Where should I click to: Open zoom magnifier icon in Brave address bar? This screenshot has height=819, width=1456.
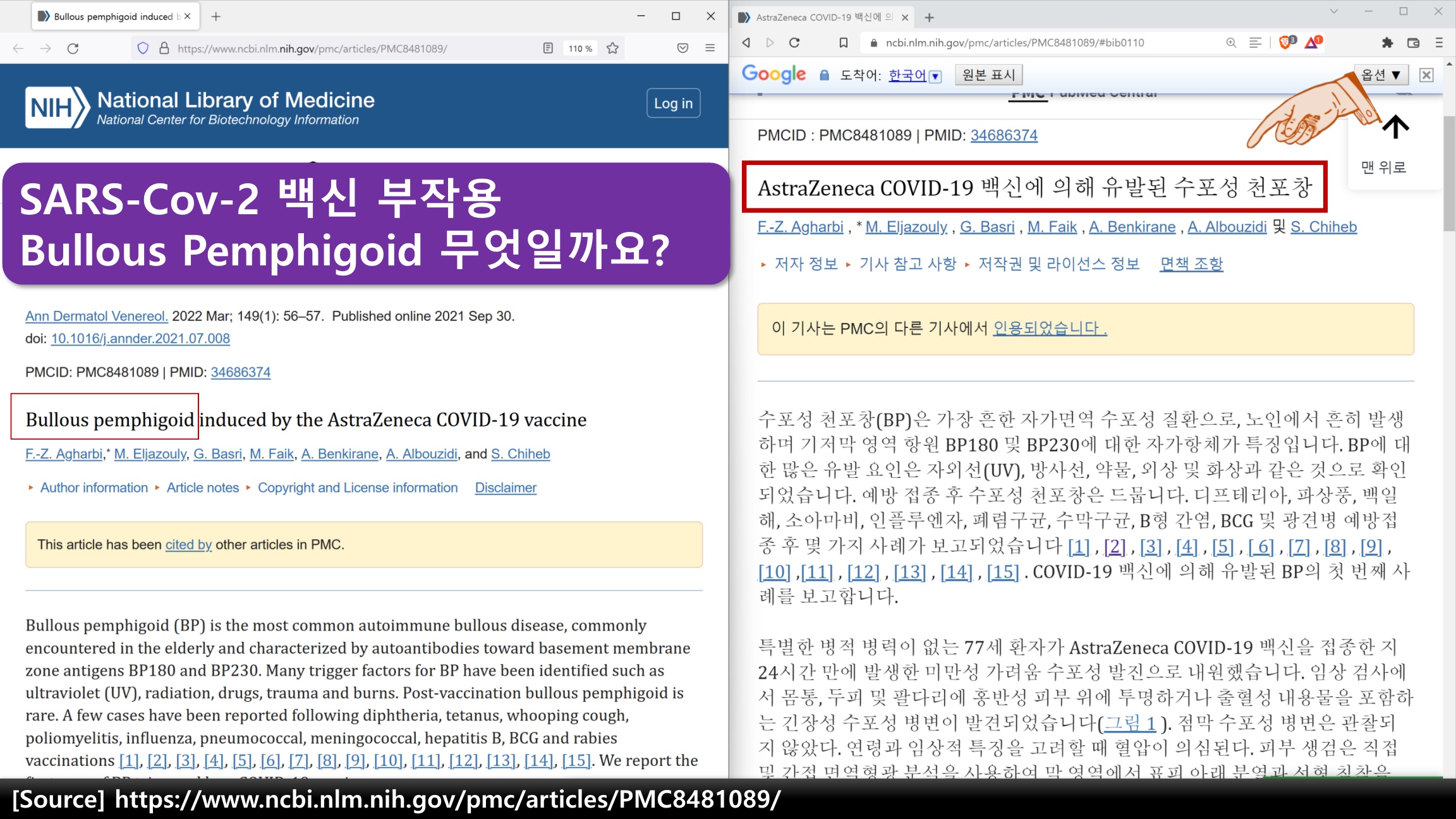[x=1231, y=42]
